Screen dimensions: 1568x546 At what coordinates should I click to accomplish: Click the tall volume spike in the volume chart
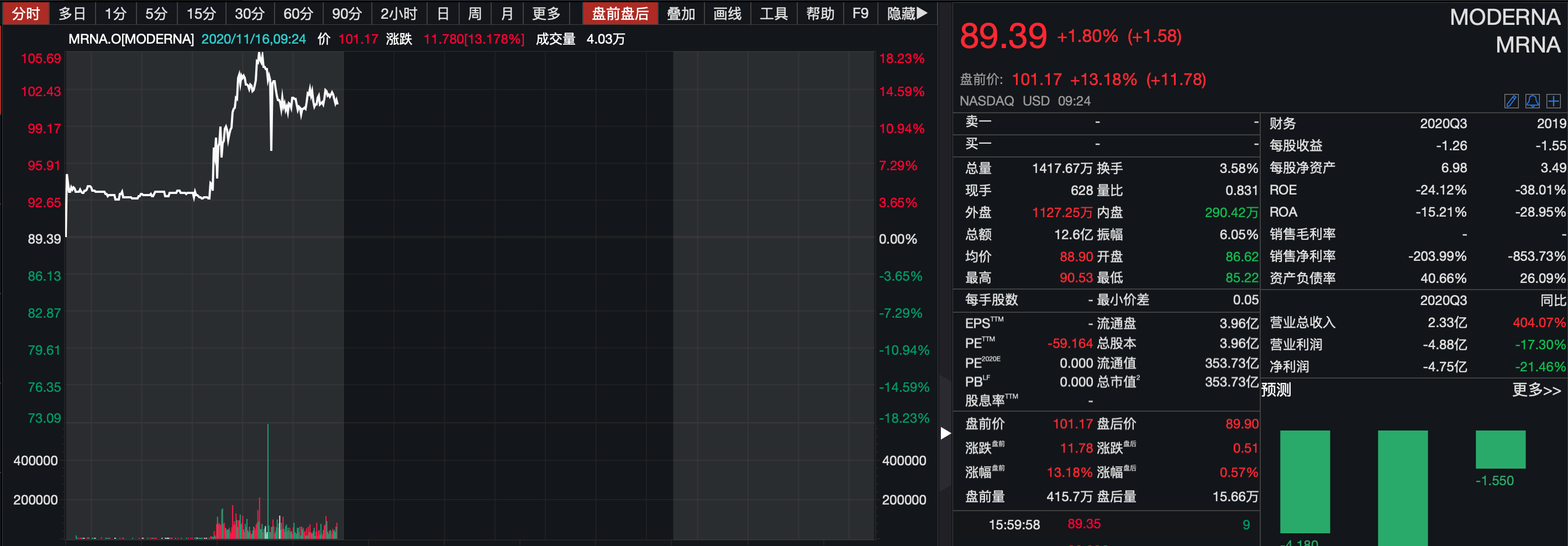click(x=268, y=481)
